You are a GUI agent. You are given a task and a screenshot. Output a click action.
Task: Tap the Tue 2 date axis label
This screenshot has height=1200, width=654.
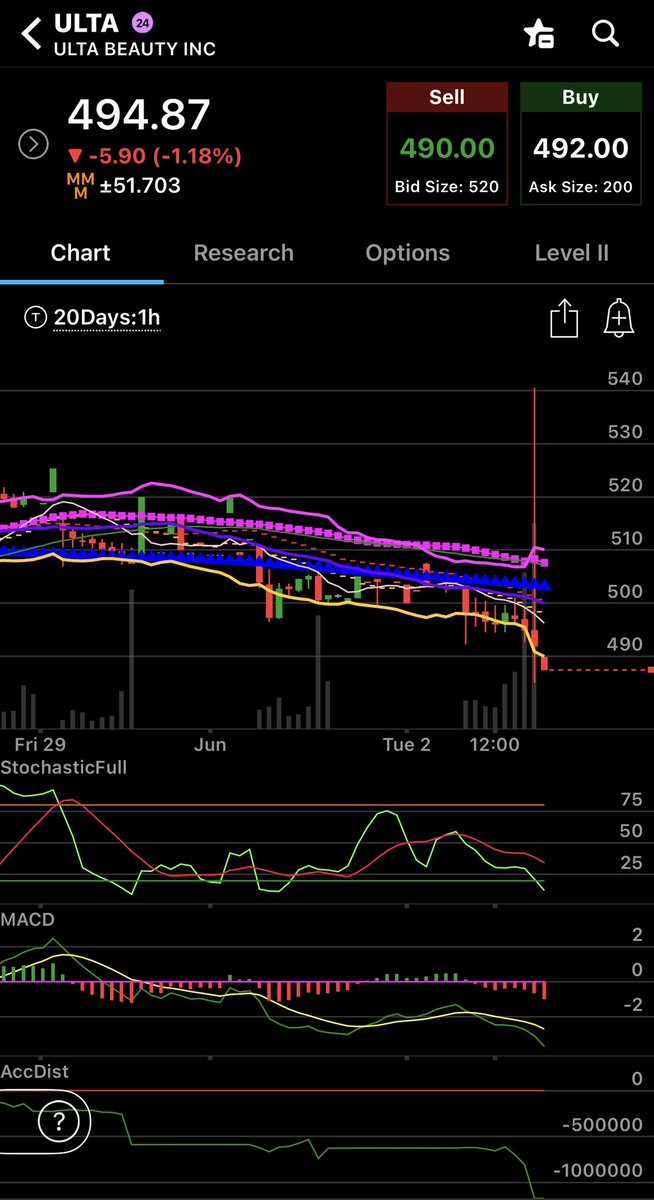[x=406, y=745]
